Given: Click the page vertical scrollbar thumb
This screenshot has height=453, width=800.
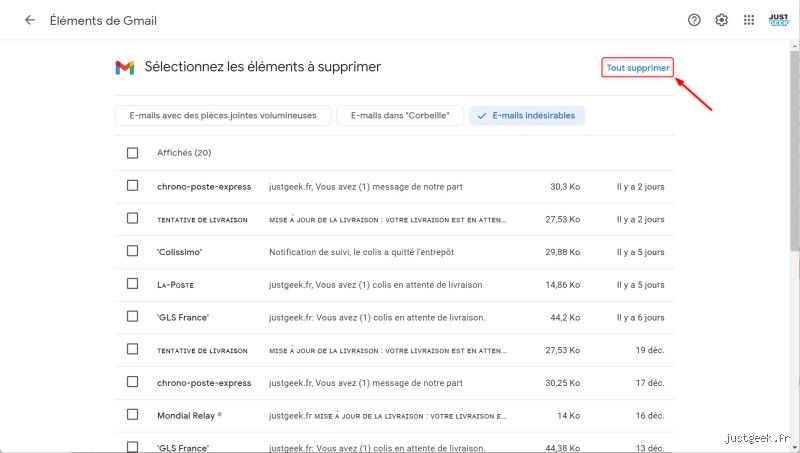Looking at the screenshot, I should click(795, 150).
